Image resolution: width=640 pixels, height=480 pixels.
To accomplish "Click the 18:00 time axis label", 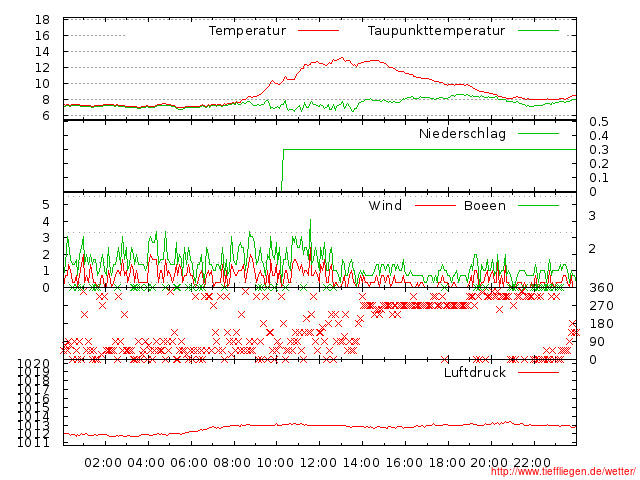I will pyautogui.click(x=447, y=463).
